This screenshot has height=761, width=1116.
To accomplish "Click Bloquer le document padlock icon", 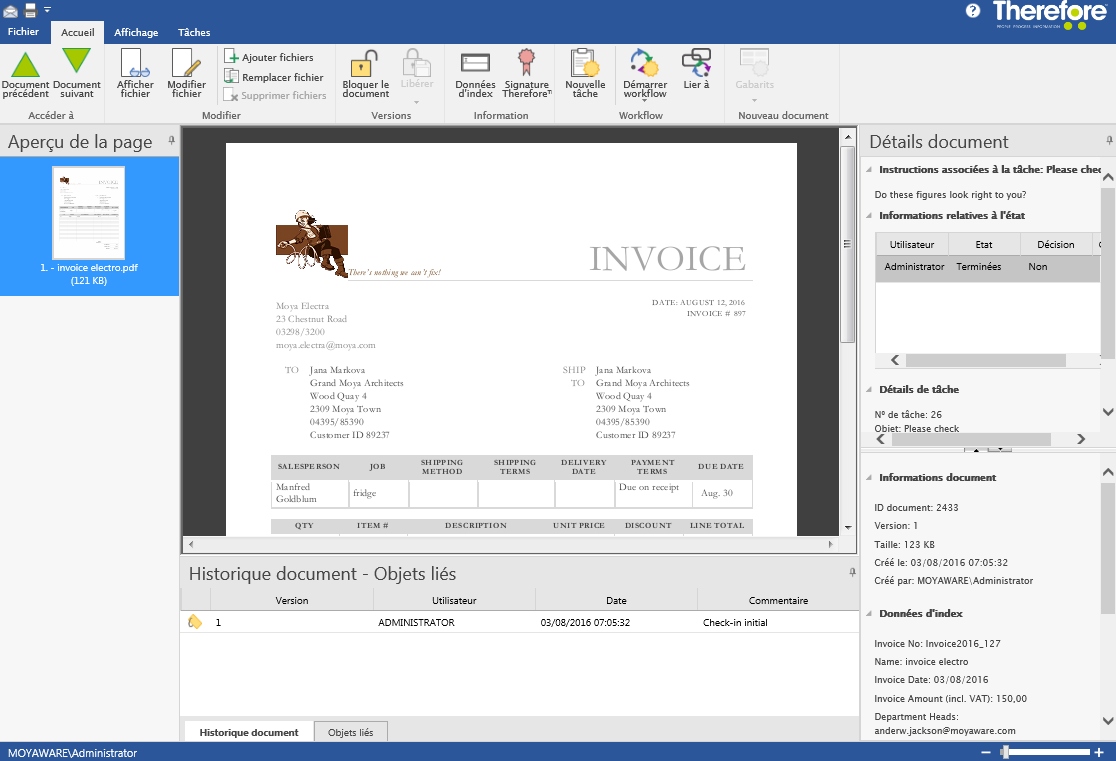I will [366, 65].
